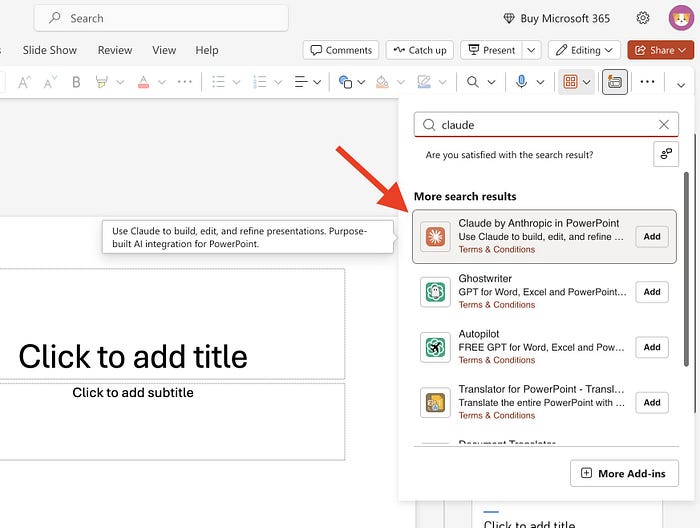
Task: Open the Add-ins grid button
Action: (570, 82)
